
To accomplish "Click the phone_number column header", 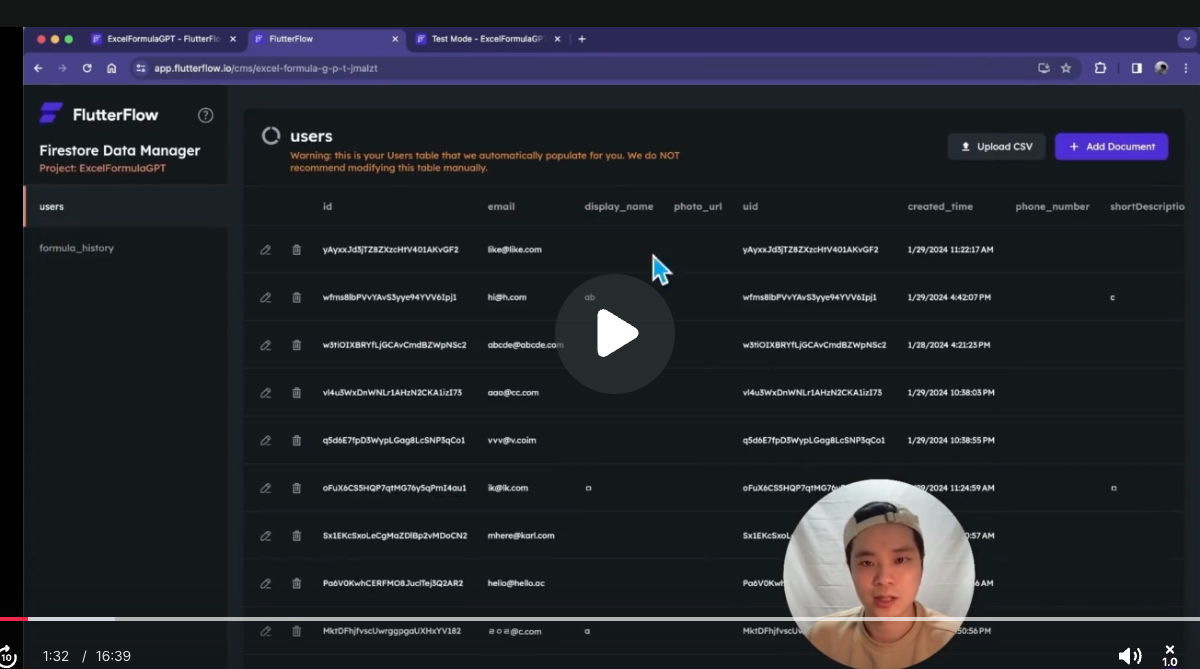I will (1052, 206).
